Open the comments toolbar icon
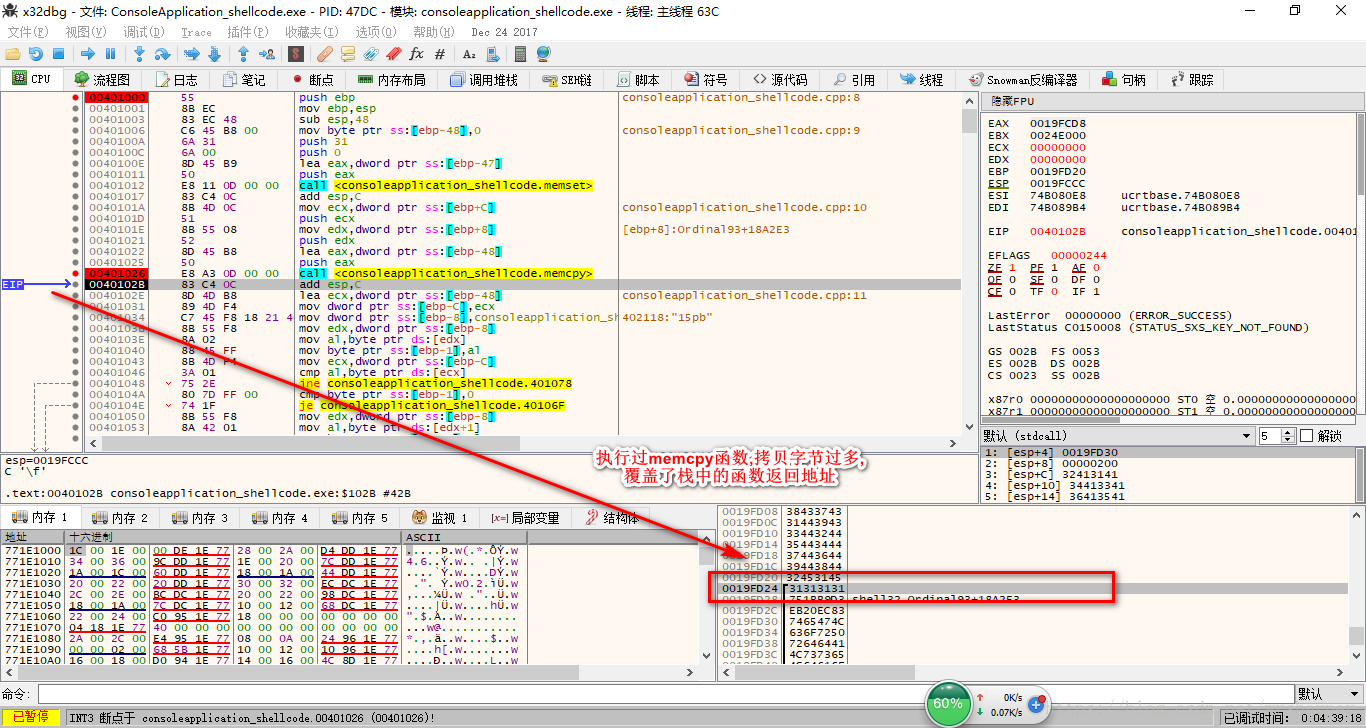 point(348,54)
